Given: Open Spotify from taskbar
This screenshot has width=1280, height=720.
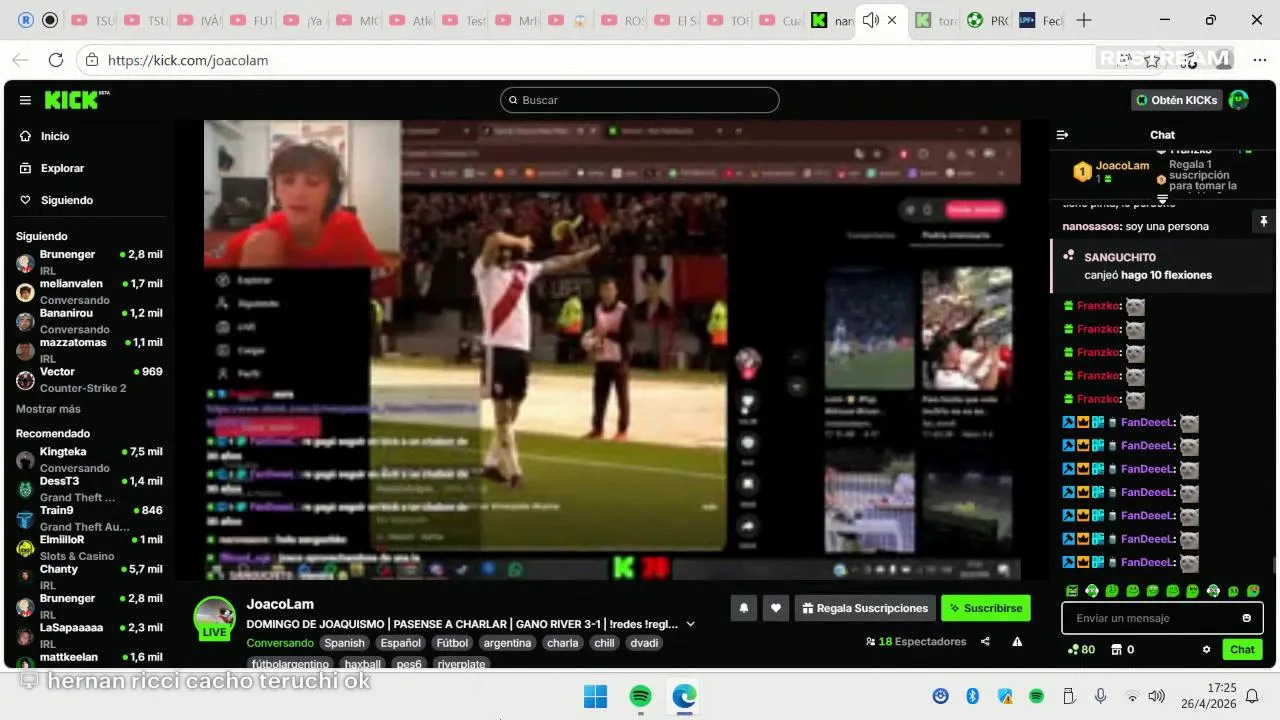Looking at the screenshot, I should pyautogui.click(x=640, y=696).
